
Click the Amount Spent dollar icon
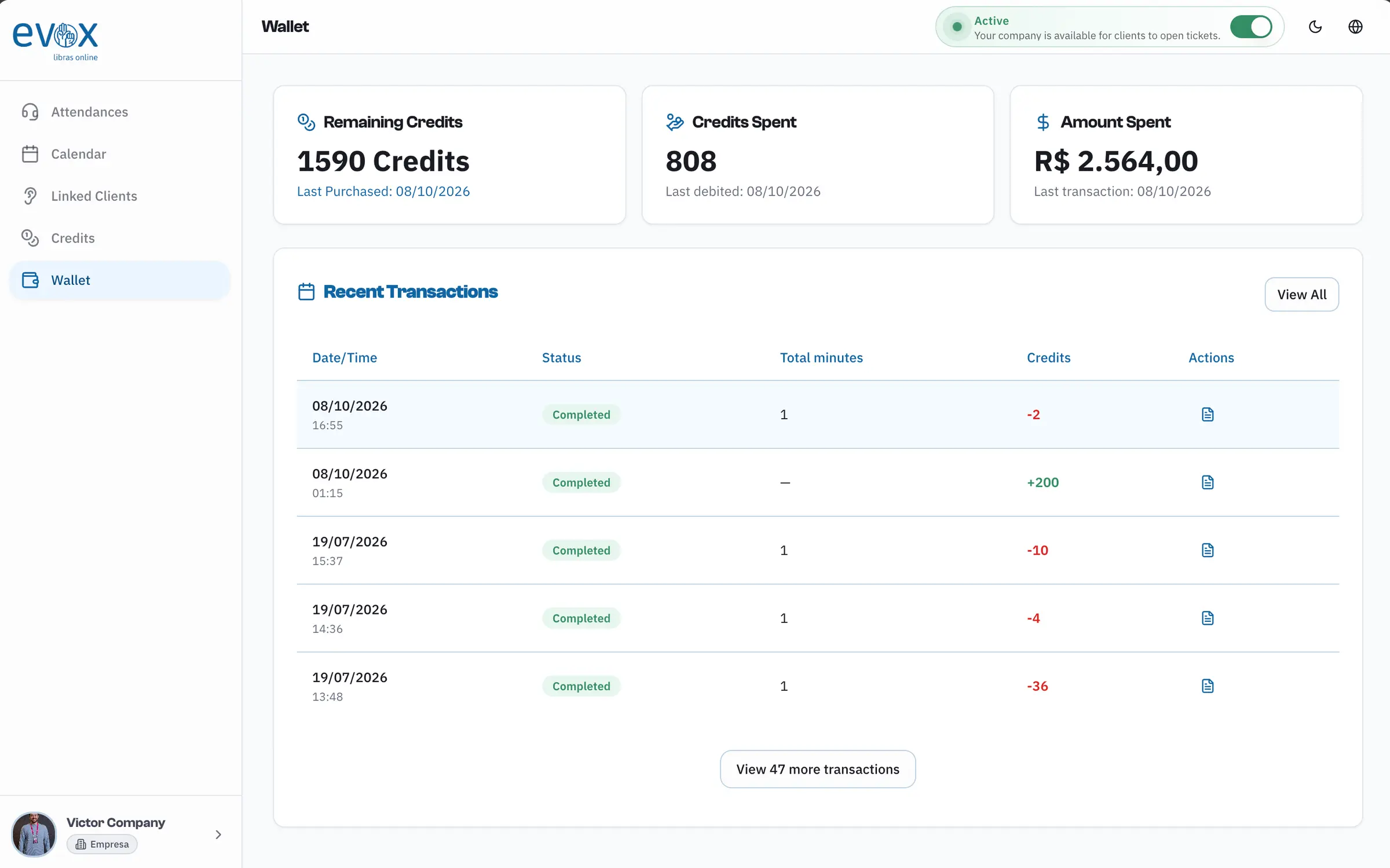[x=1043, y=122]
